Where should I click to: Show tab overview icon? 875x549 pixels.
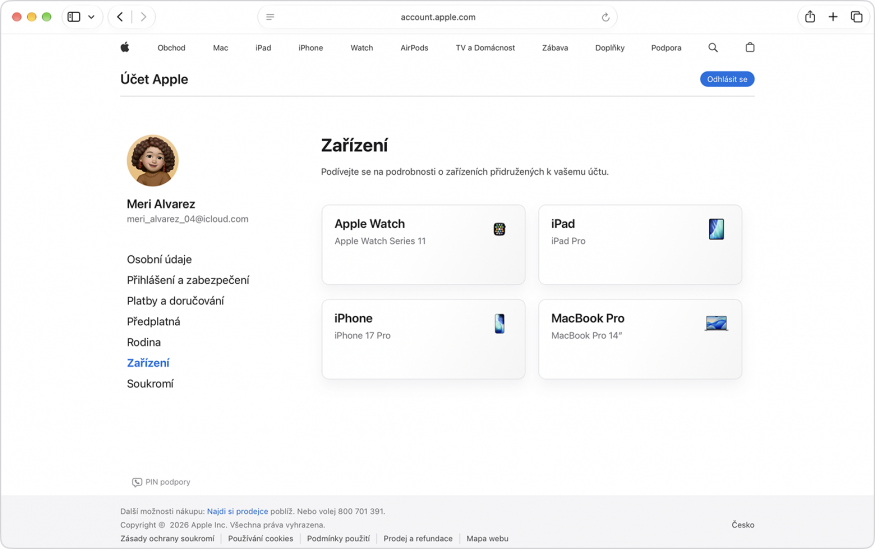(857, 17)
